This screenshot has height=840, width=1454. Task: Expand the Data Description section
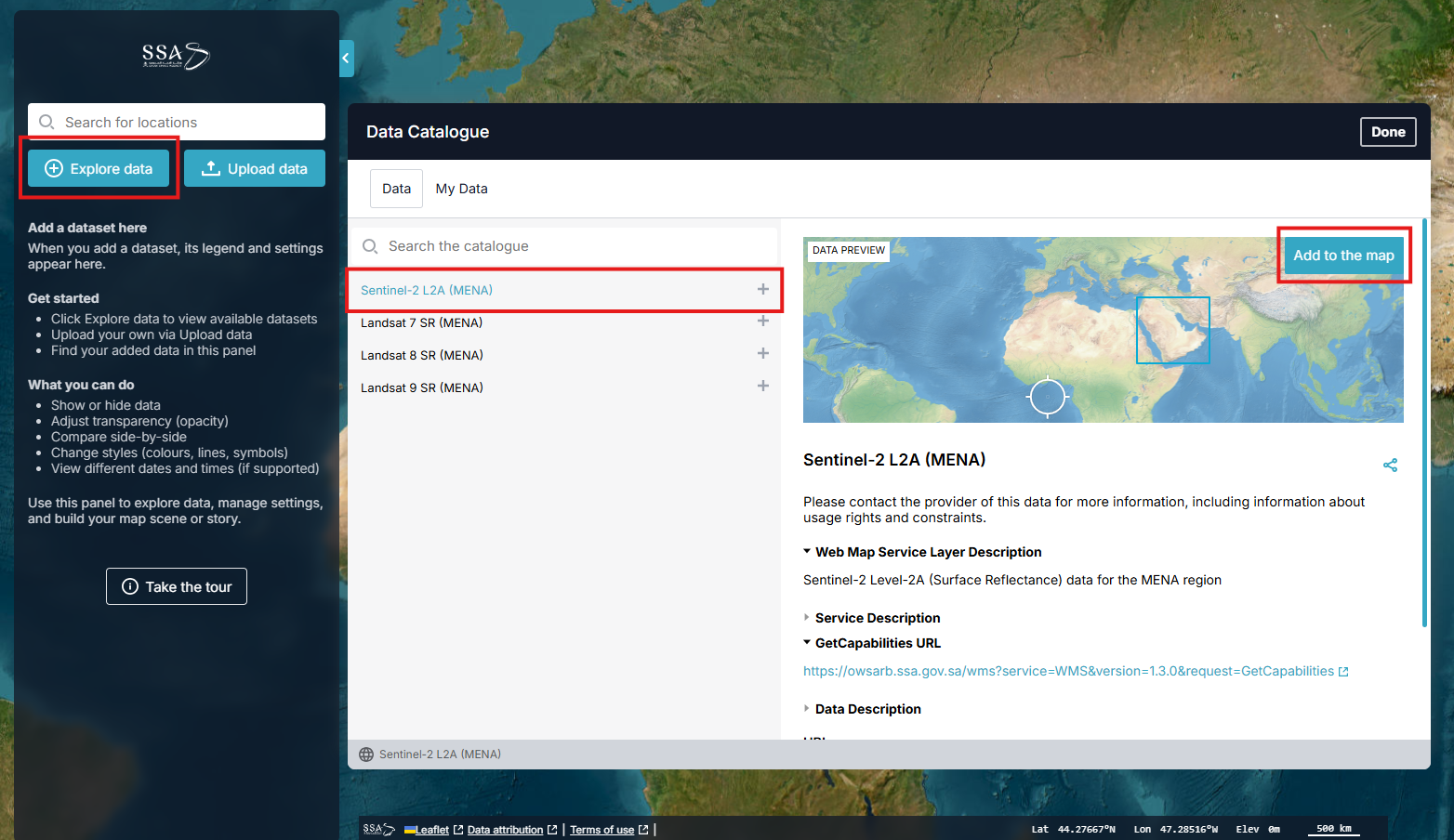tap(866, 709)
